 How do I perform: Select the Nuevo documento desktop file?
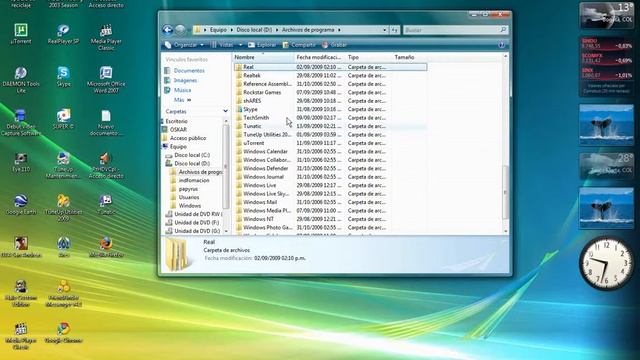(106, 122)
